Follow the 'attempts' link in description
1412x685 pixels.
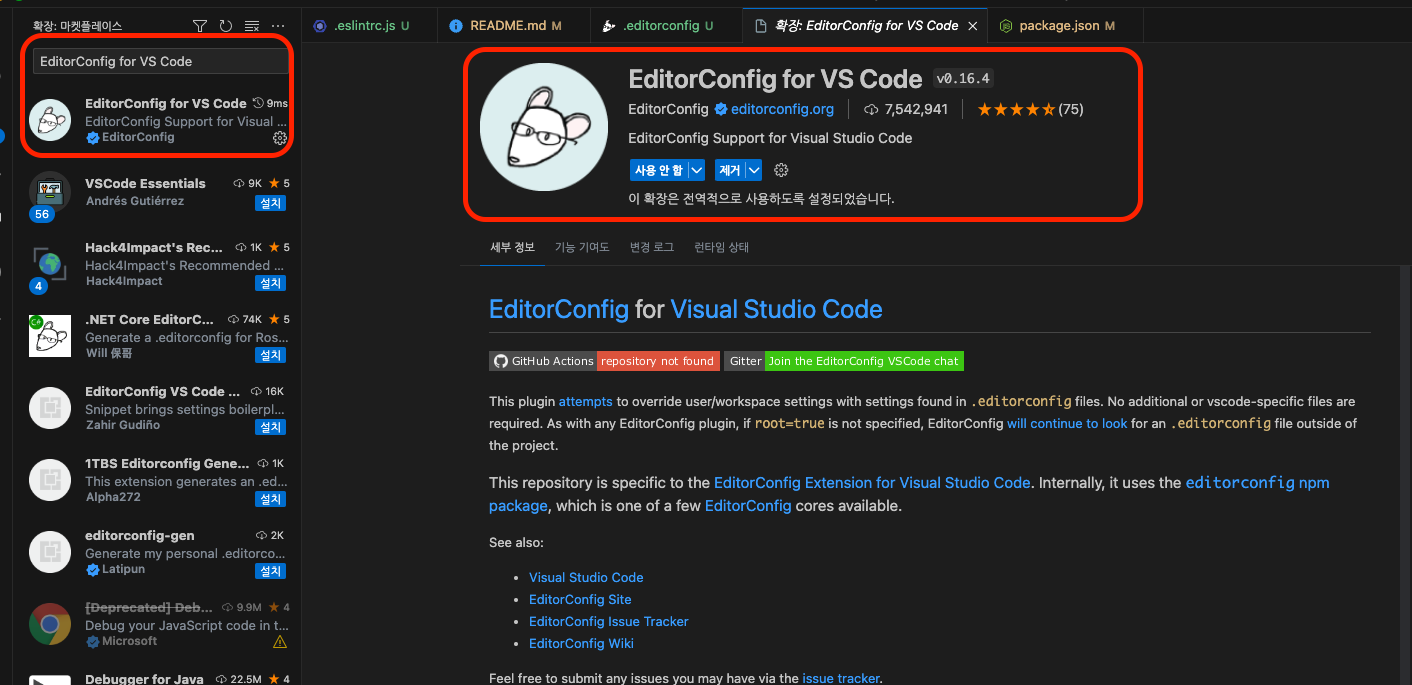point(586,401)
